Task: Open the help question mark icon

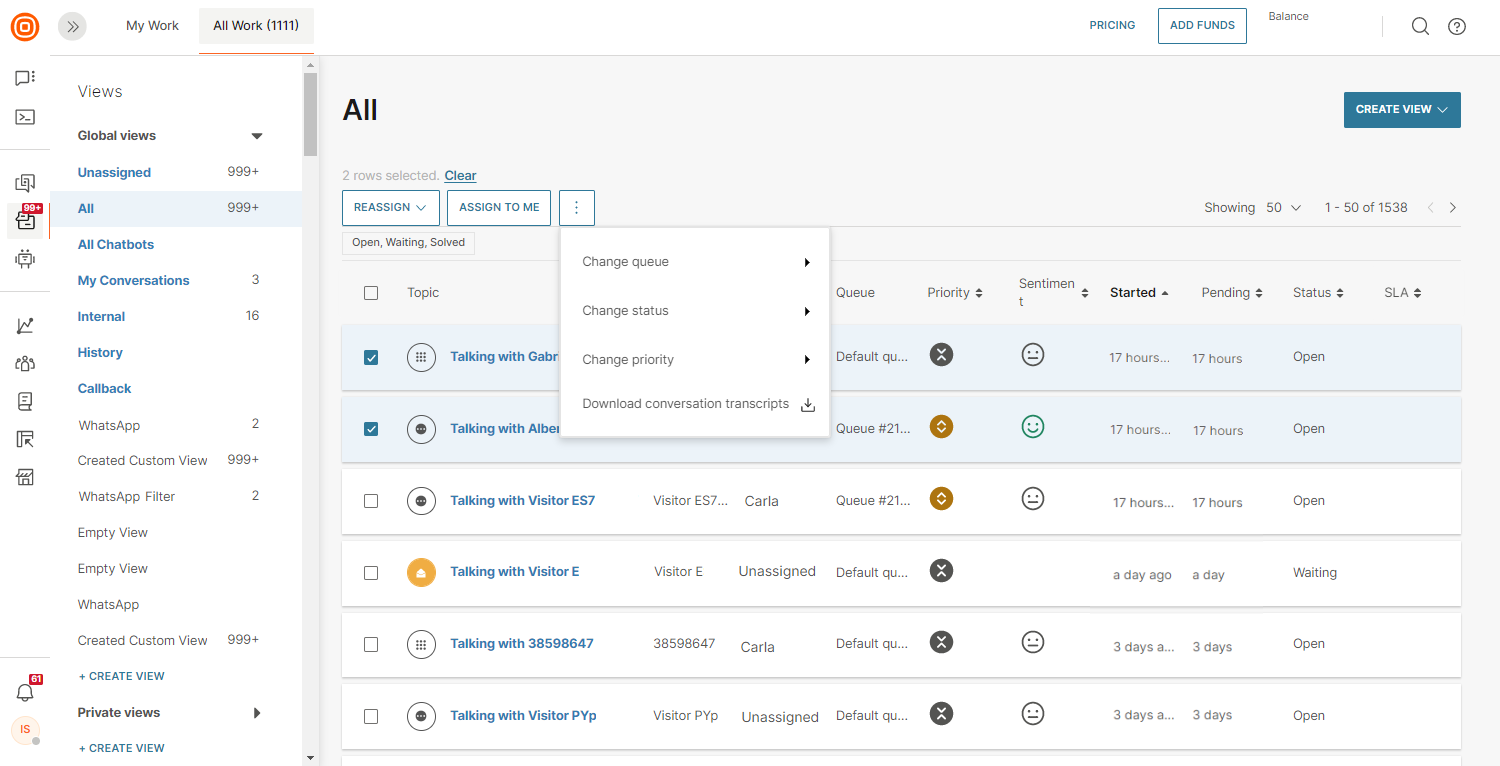Action: coord(1457,26)
